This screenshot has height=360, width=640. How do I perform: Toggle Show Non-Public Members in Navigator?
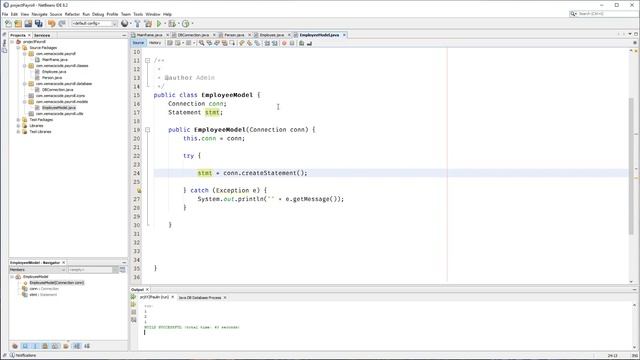(44, 346)
